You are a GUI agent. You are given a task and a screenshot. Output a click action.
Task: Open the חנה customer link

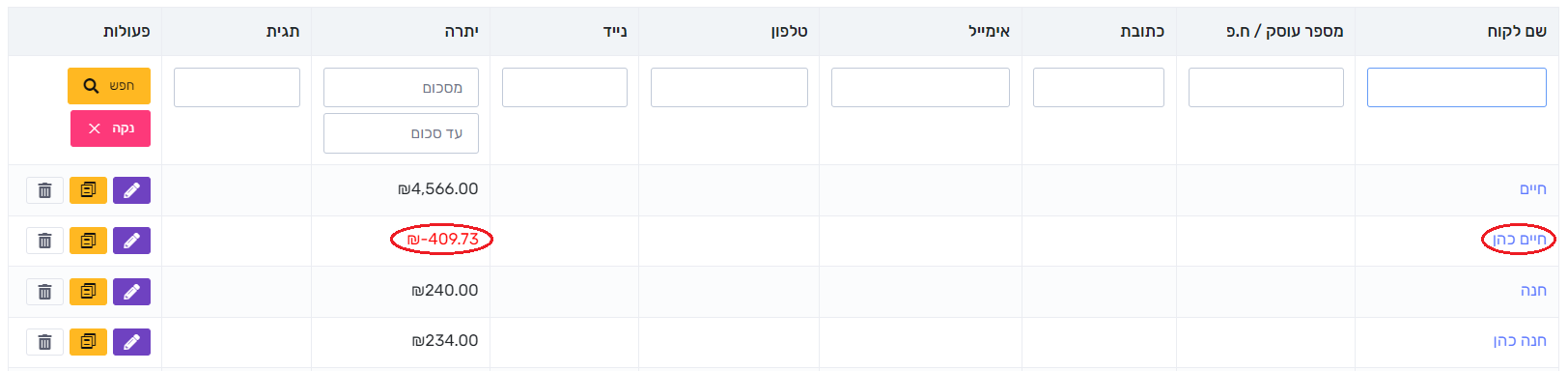(x=1533, y=290)
